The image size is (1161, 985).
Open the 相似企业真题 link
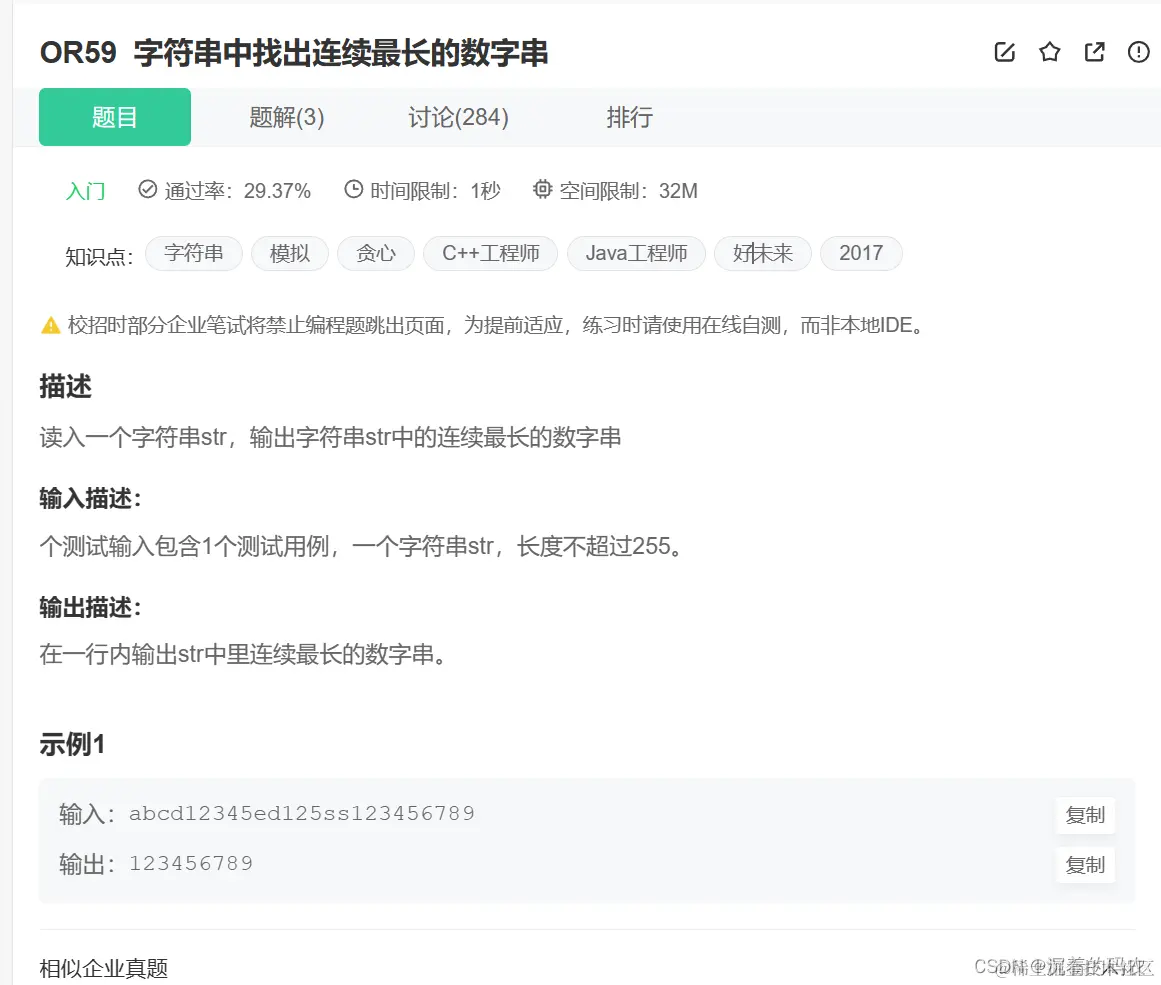pyautogui.click(x=103, y=968)
